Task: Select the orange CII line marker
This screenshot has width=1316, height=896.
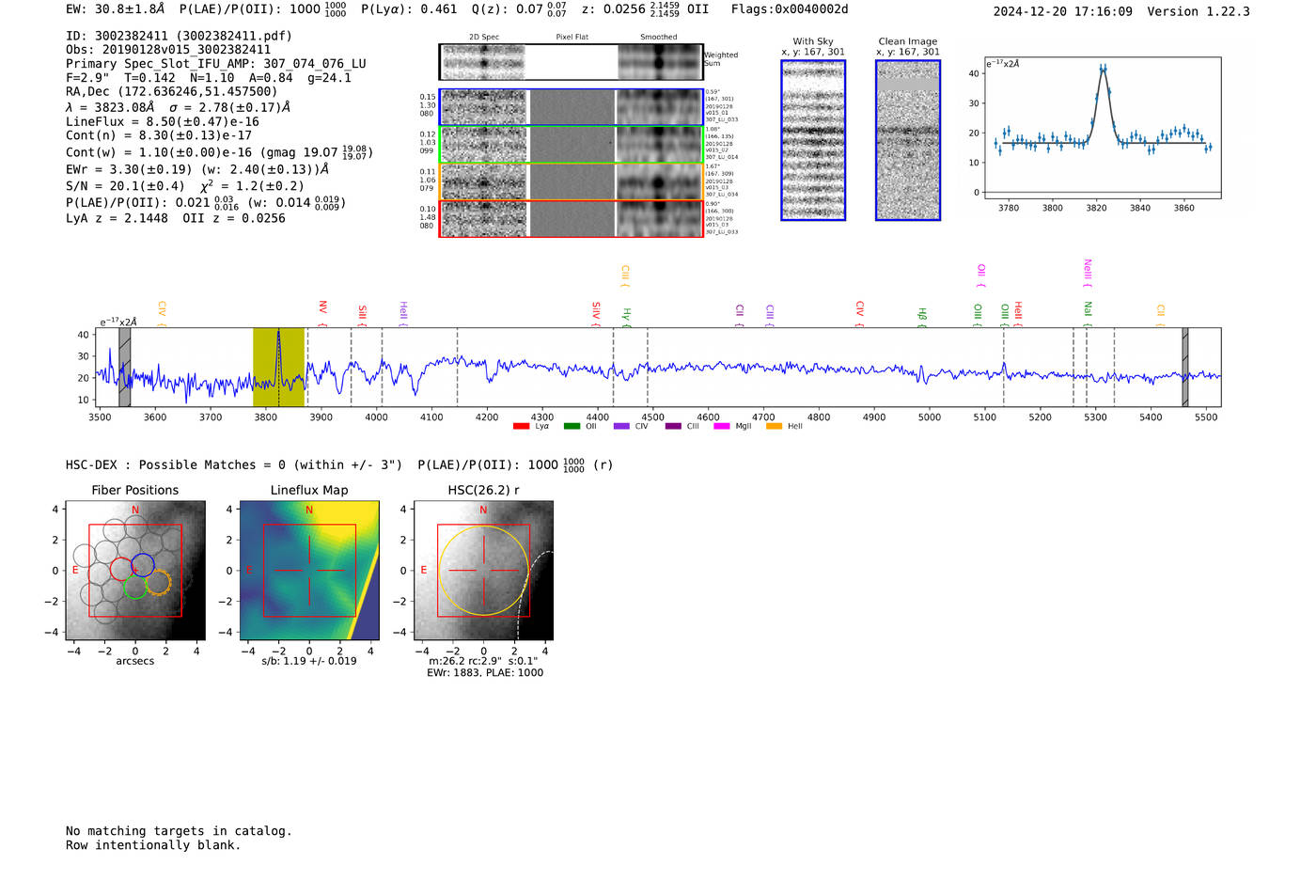Action: click(1161, 317)
